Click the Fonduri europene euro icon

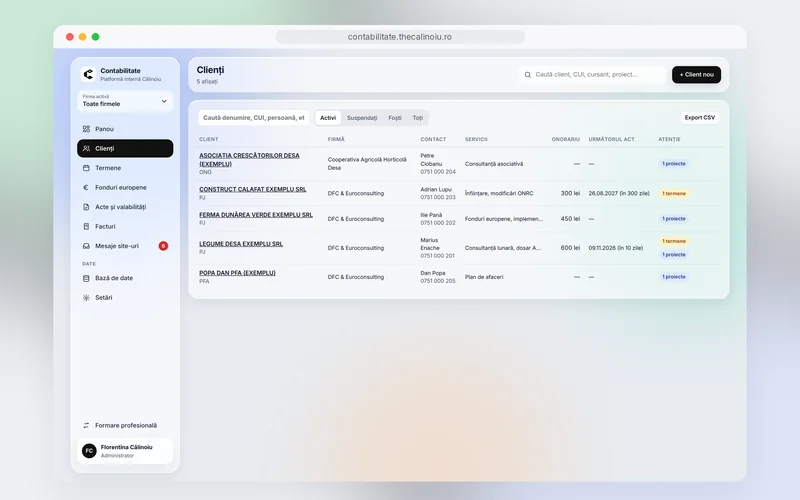86,187
